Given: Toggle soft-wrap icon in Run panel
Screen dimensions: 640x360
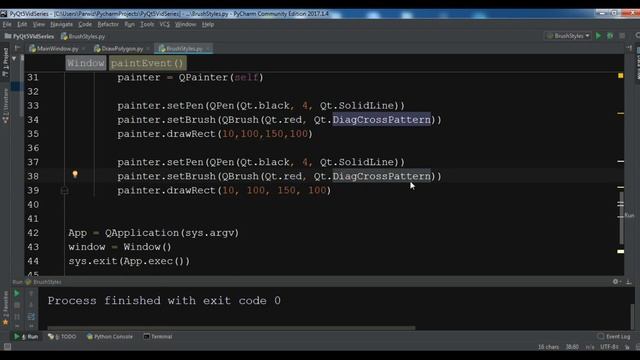Looking at the screenshot, I should click(x=31, y=317).
